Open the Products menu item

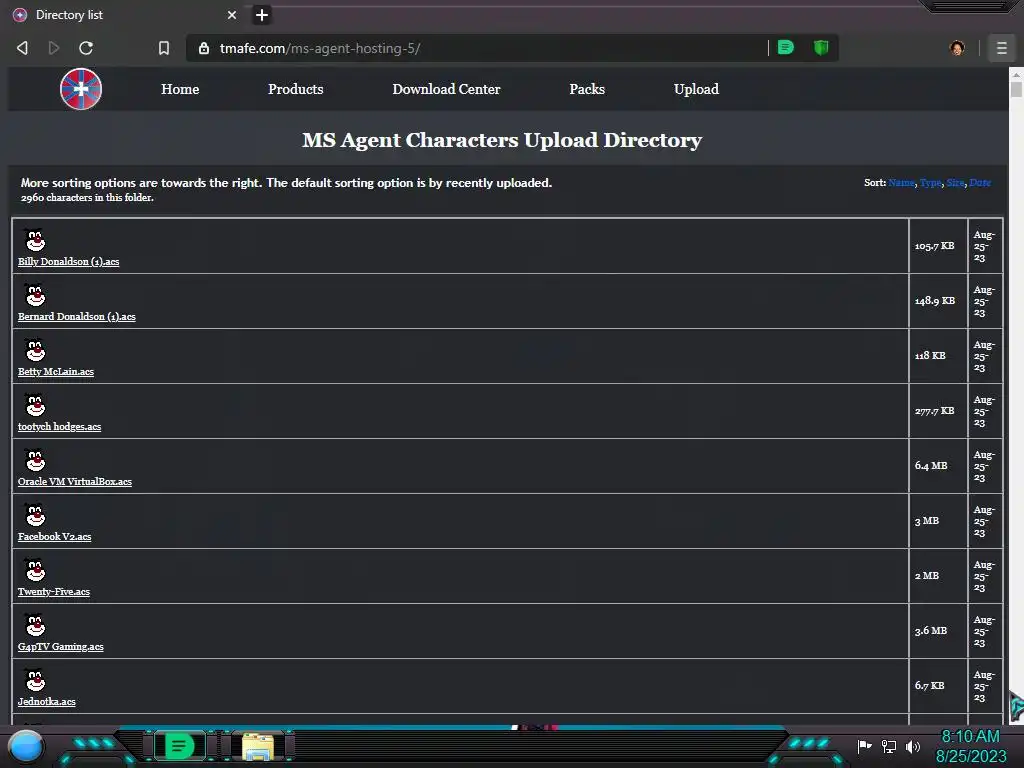(295, 89)
